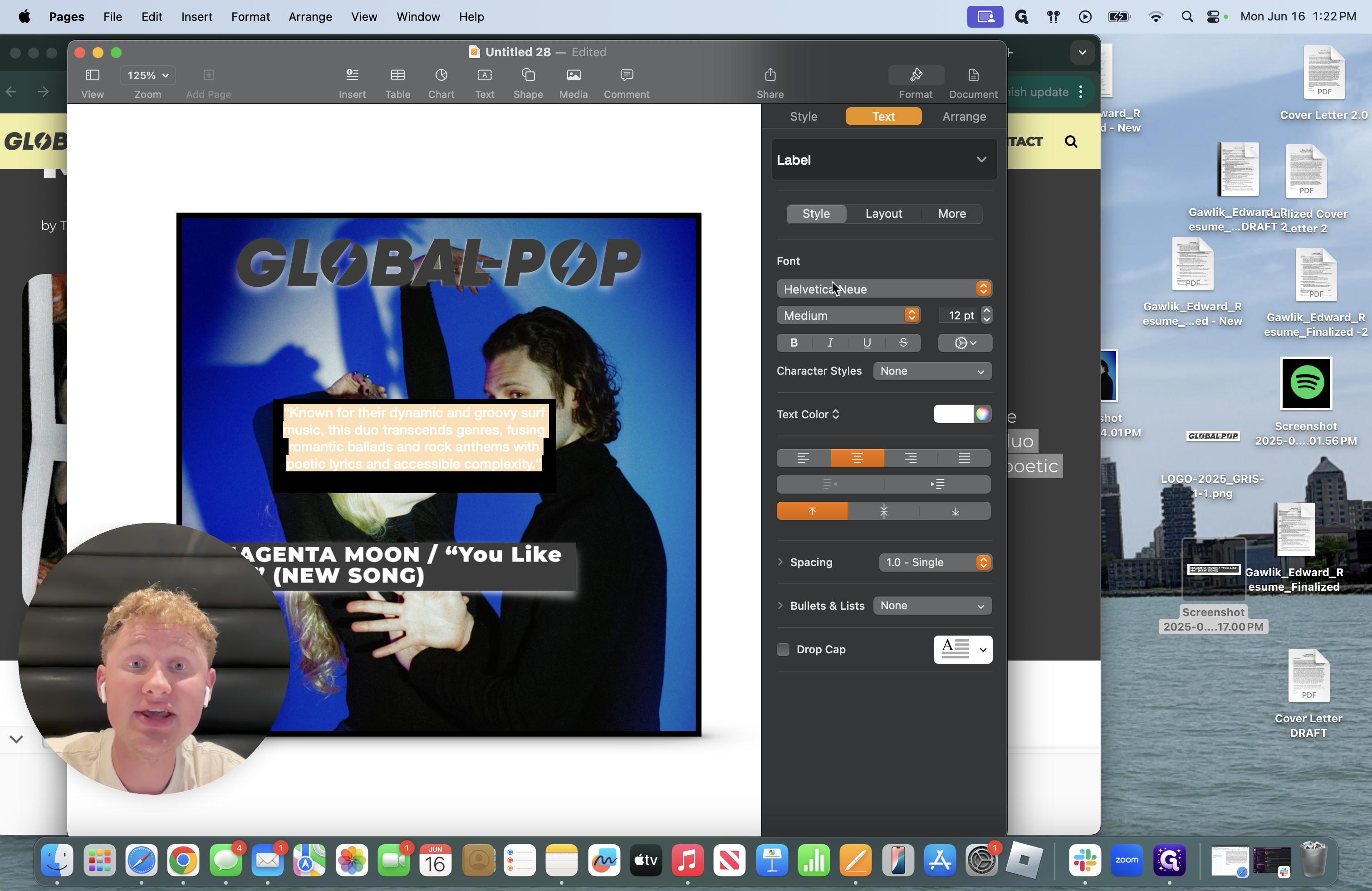Center-align the selected text
The height and width of the screenshot is (891, 1372).
point(857,458)
